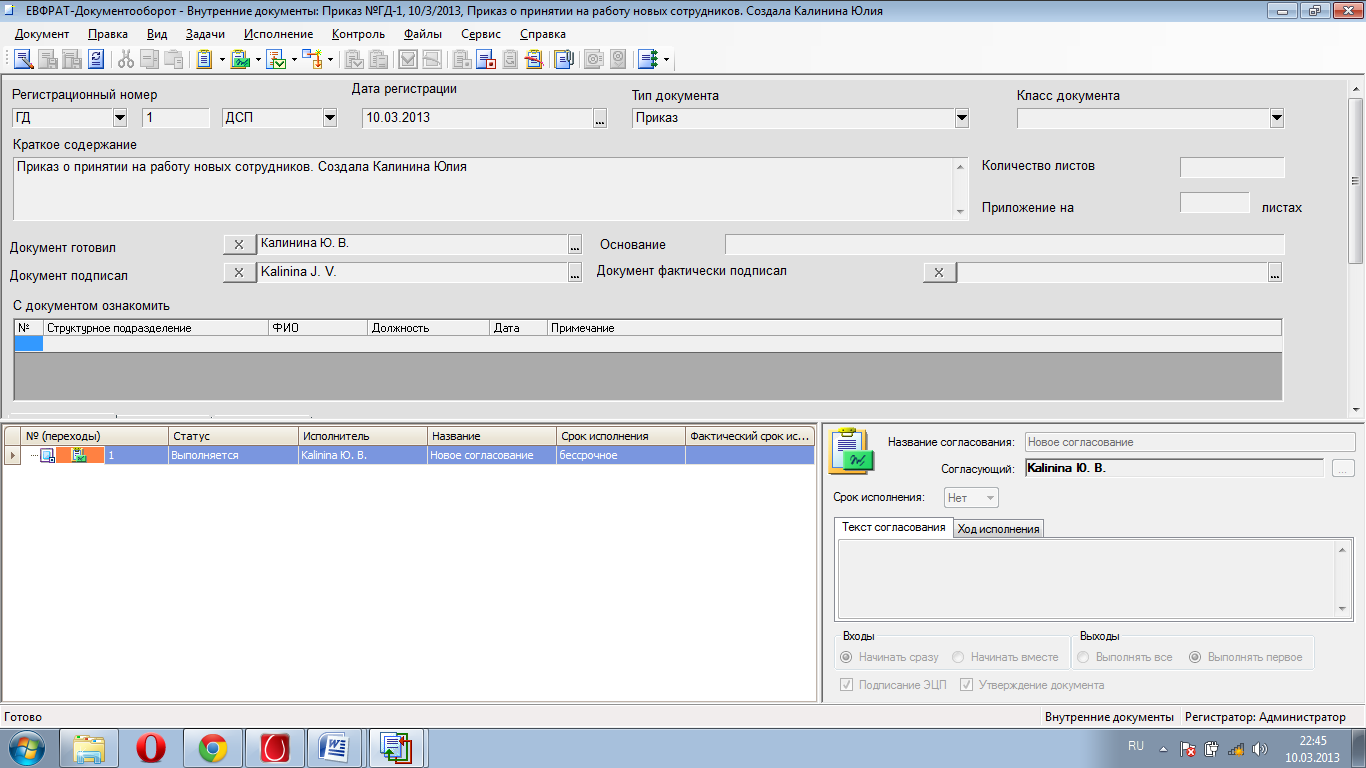Click the approval task icon in row 1
1366x768 pixels.
79,455
